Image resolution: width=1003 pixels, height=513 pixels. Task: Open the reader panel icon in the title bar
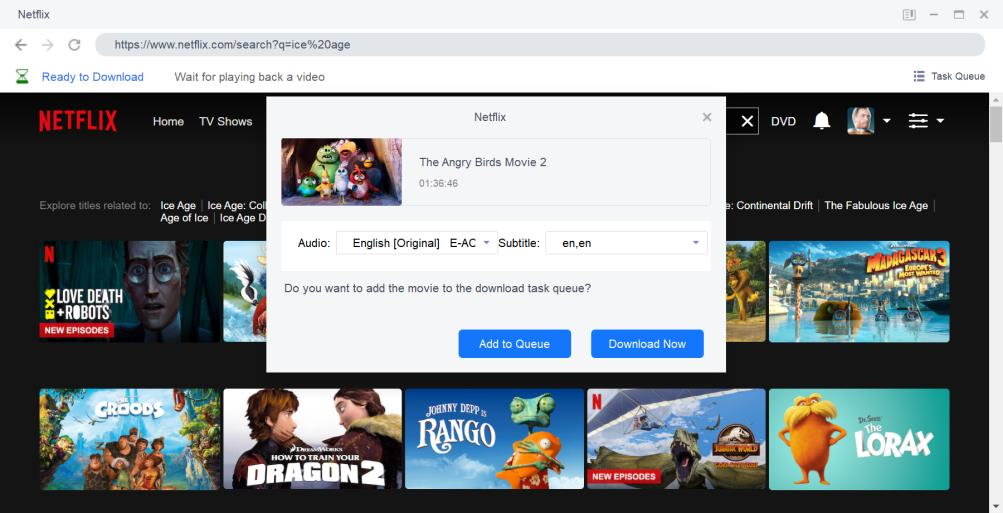(909, 14)
